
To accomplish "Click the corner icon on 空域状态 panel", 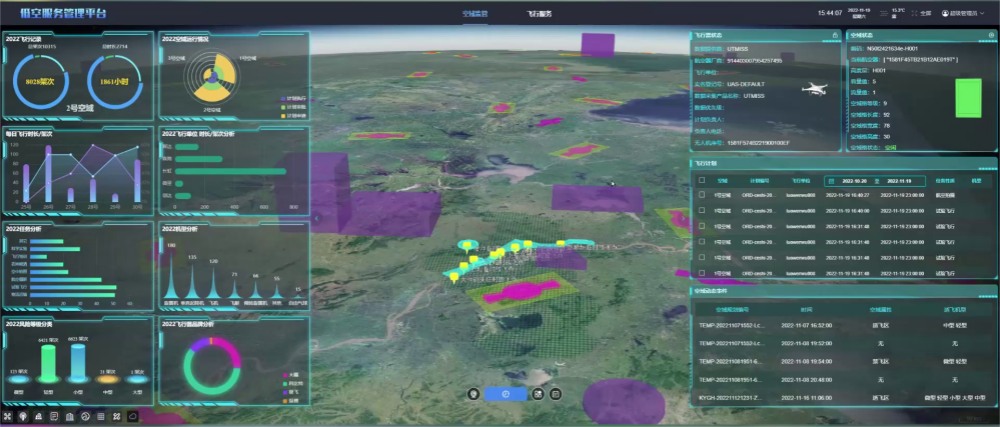I will (x=990, y=36).
